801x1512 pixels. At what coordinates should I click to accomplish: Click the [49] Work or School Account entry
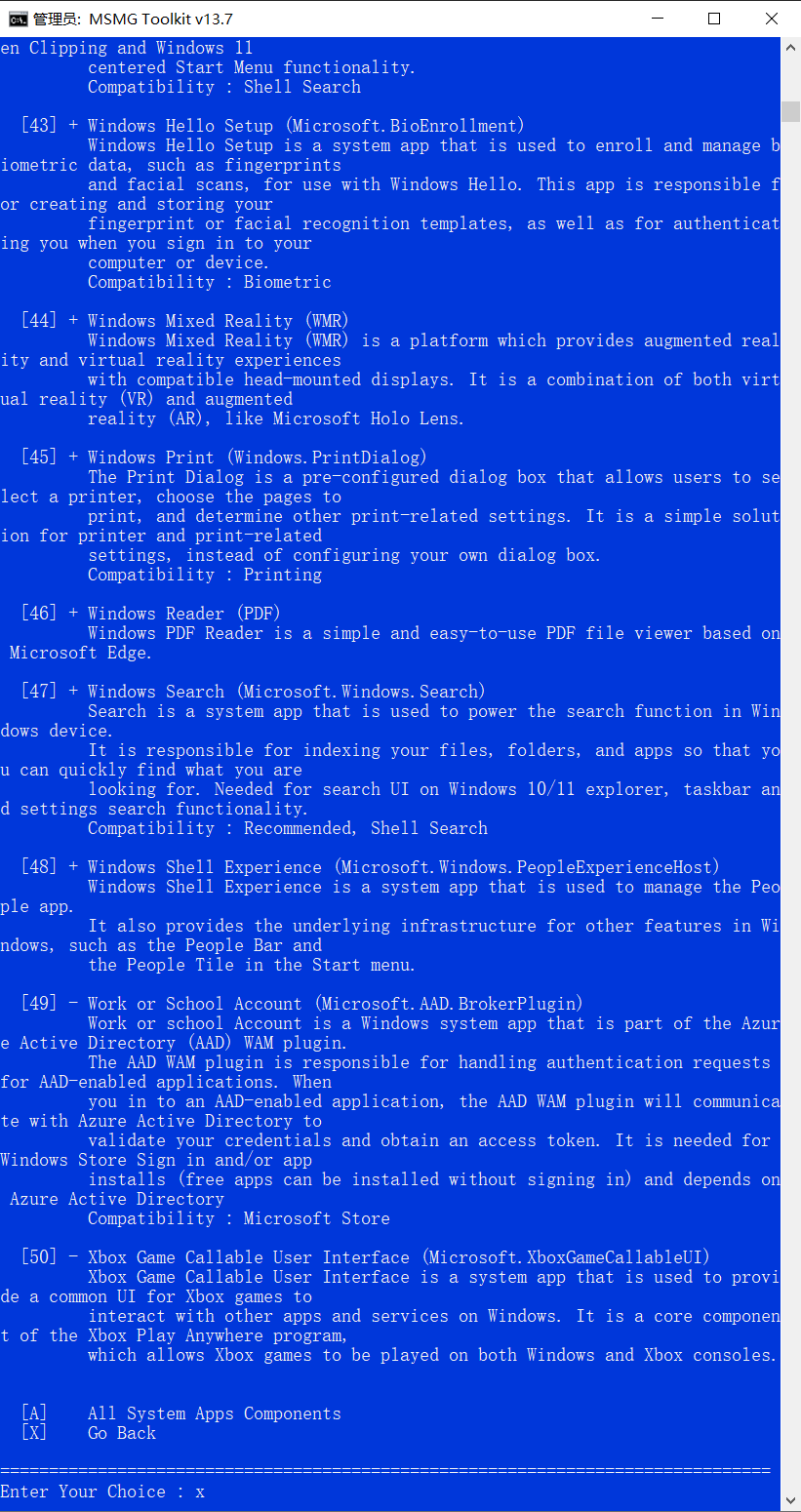(x=301, y=1004)
